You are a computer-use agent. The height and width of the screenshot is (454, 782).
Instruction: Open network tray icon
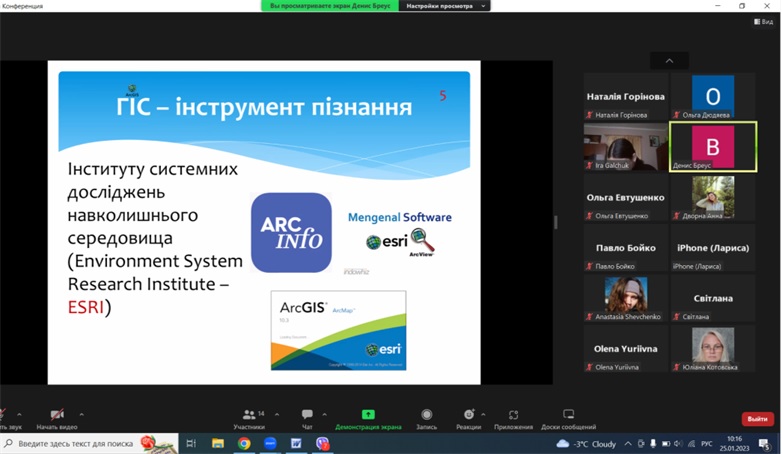coord(691,444)
